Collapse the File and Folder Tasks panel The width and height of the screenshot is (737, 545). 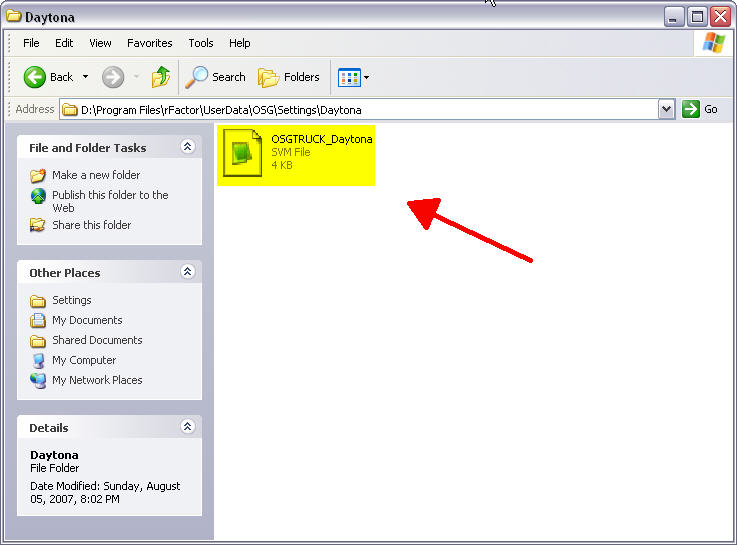point(188,147)
